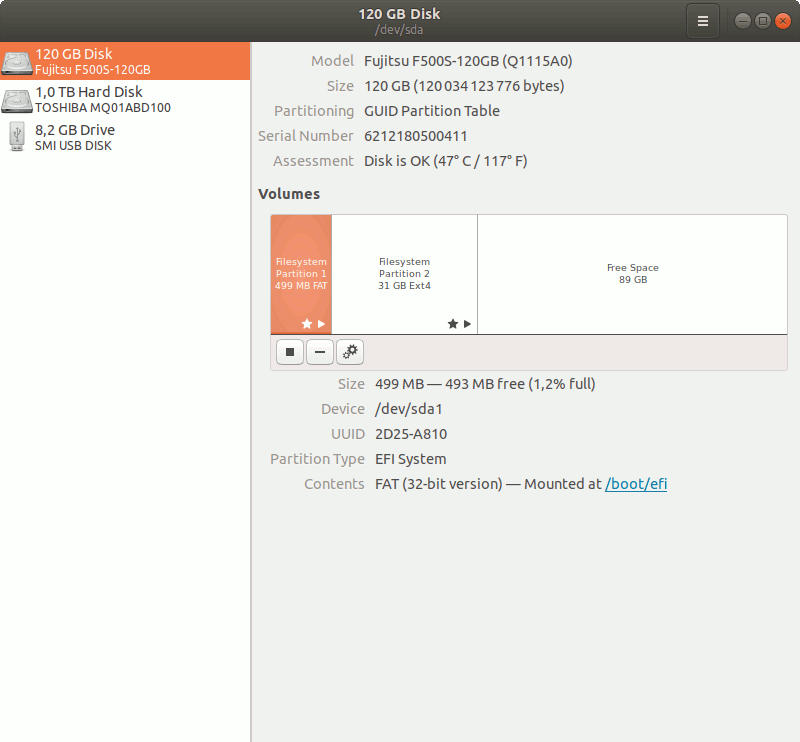Close the Disks window

pos(781,21)
